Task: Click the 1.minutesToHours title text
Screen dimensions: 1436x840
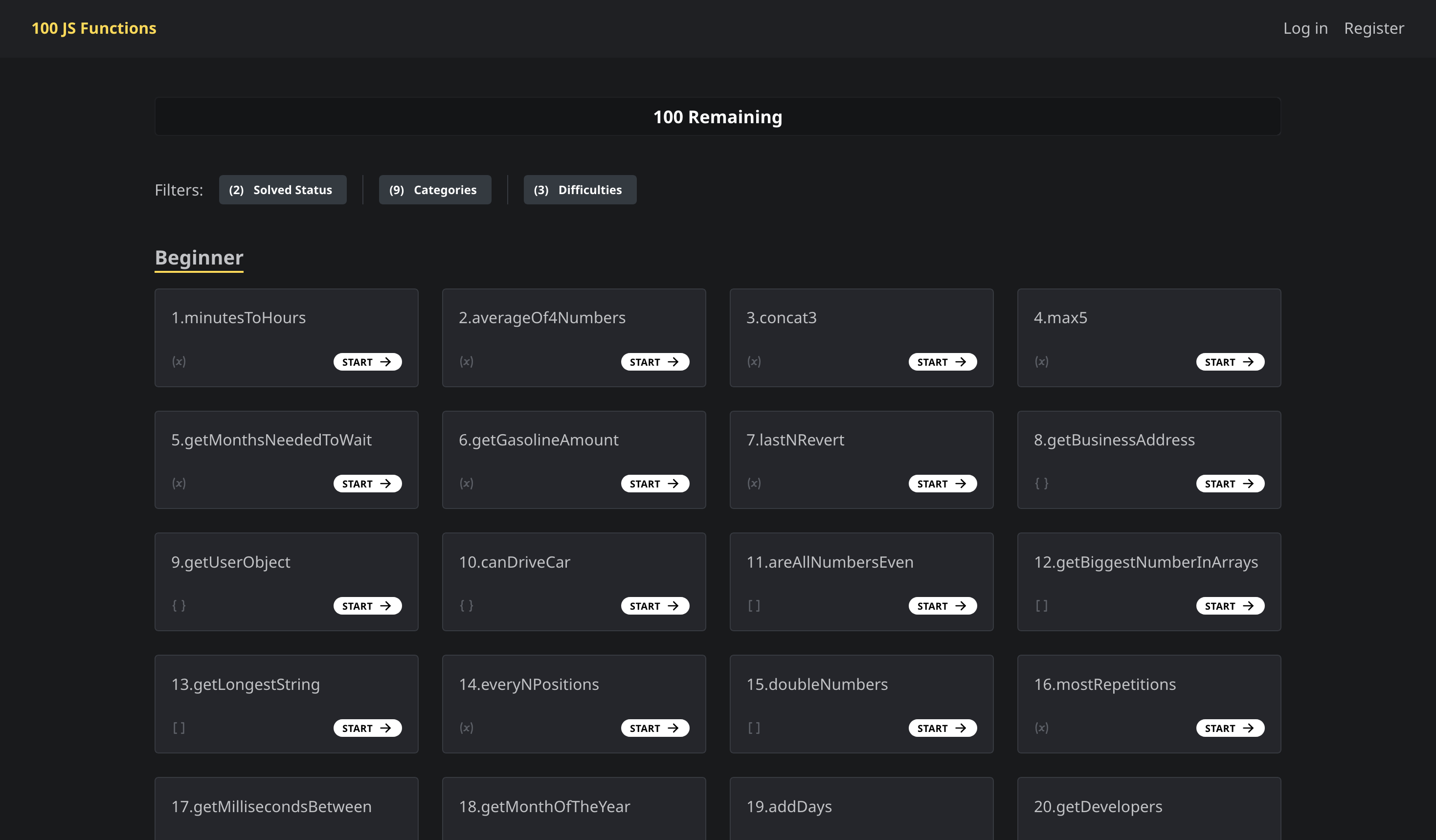Action: (x=239, y=318)
